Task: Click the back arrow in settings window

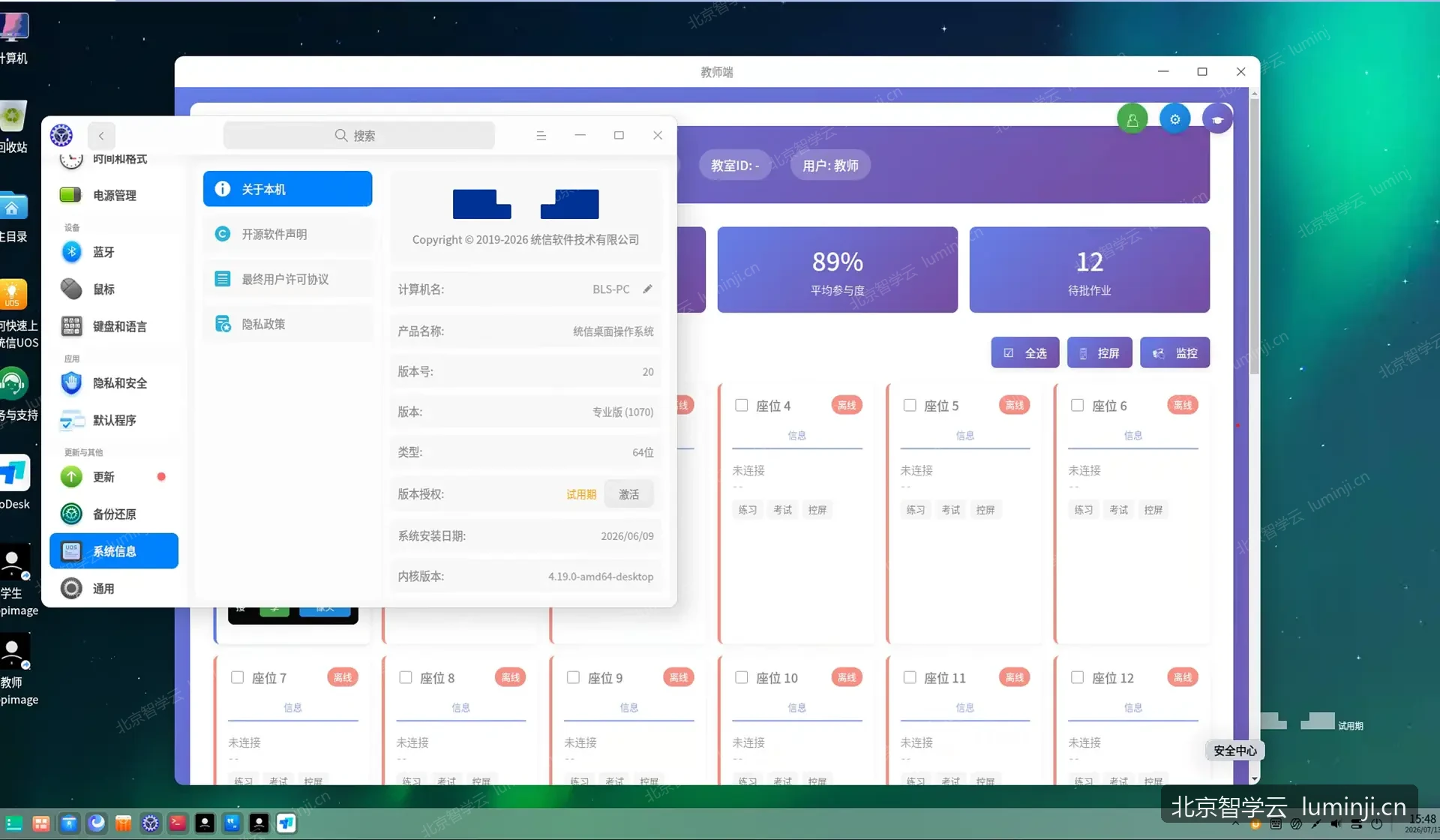Action: (101, 136)
